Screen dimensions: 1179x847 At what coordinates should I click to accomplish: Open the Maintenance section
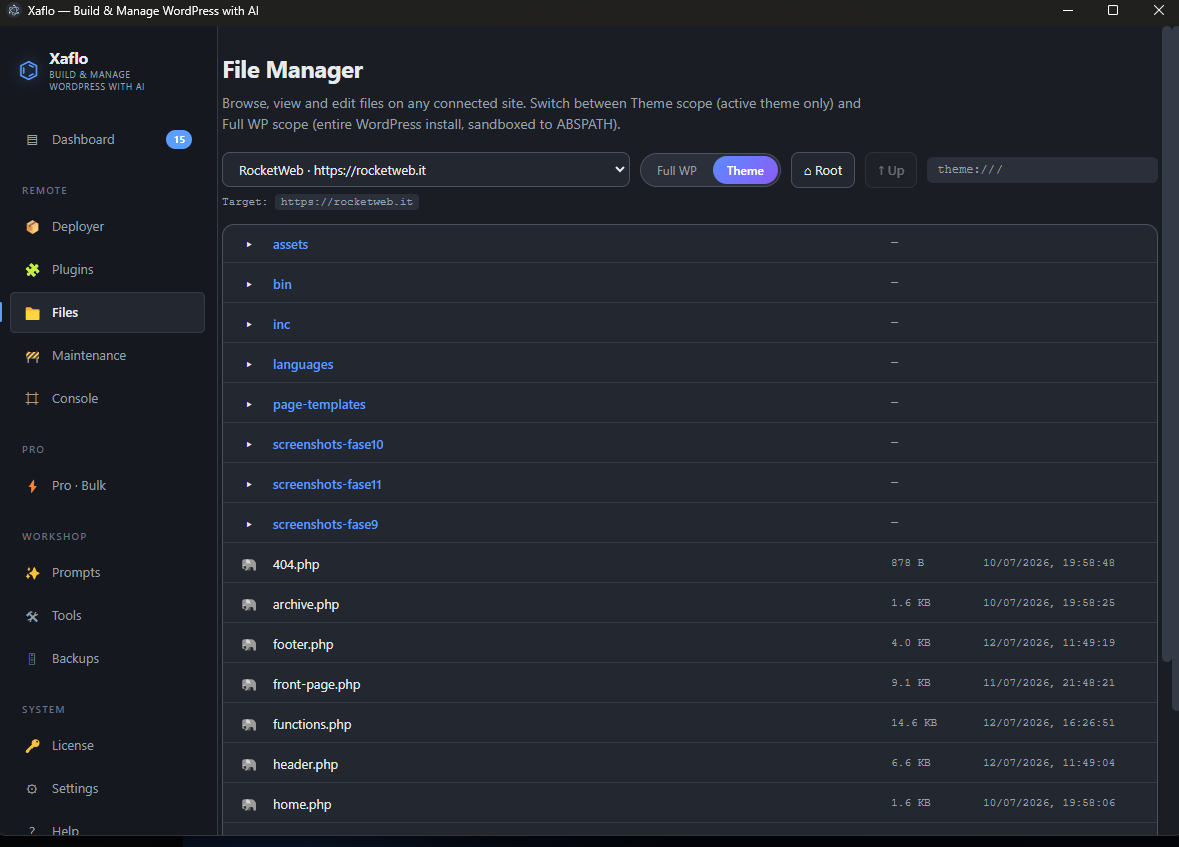pos(108,356)
